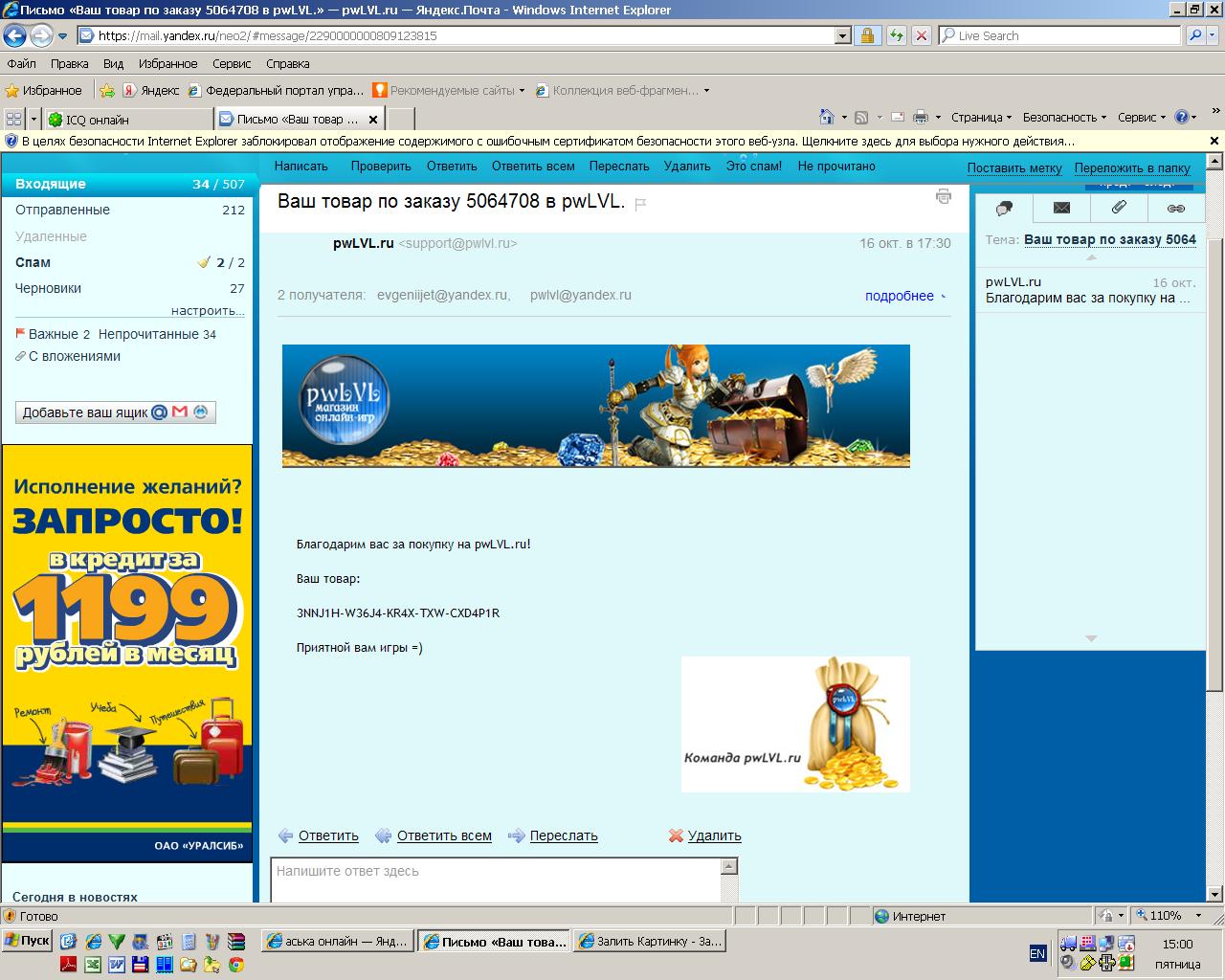1225x980 pixels.
Task: Click the Print icon in IE command bar
Action: click(921, 118)
